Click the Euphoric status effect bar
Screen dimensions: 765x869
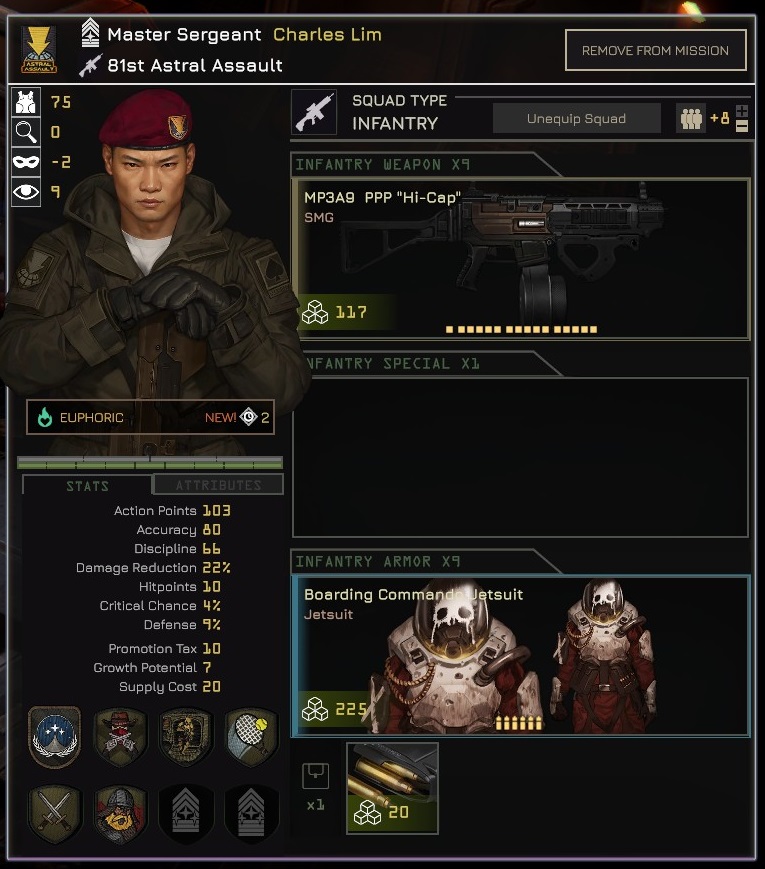pos(151,417)
